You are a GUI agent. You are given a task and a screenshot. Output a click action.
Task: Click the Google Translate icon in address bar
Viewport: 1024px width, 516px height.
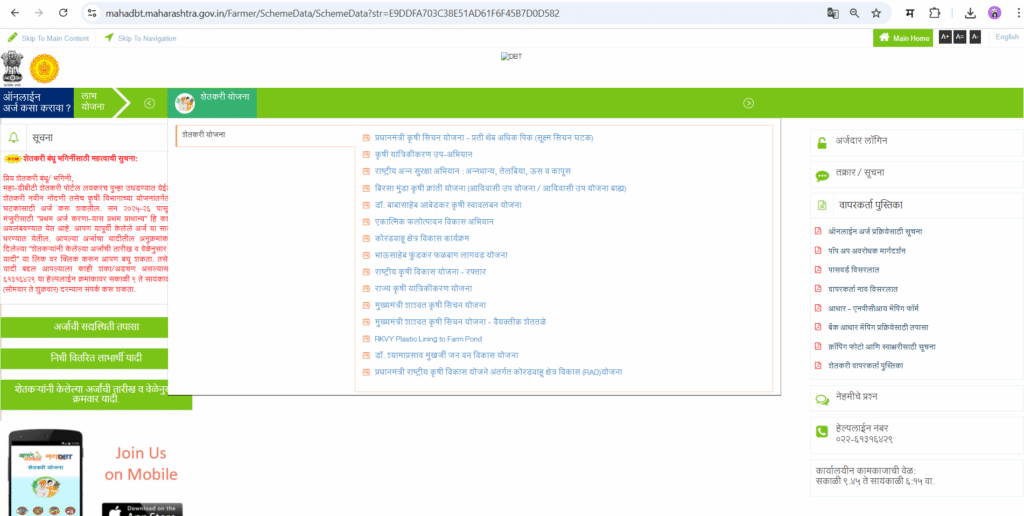click(x=832, y=13)
